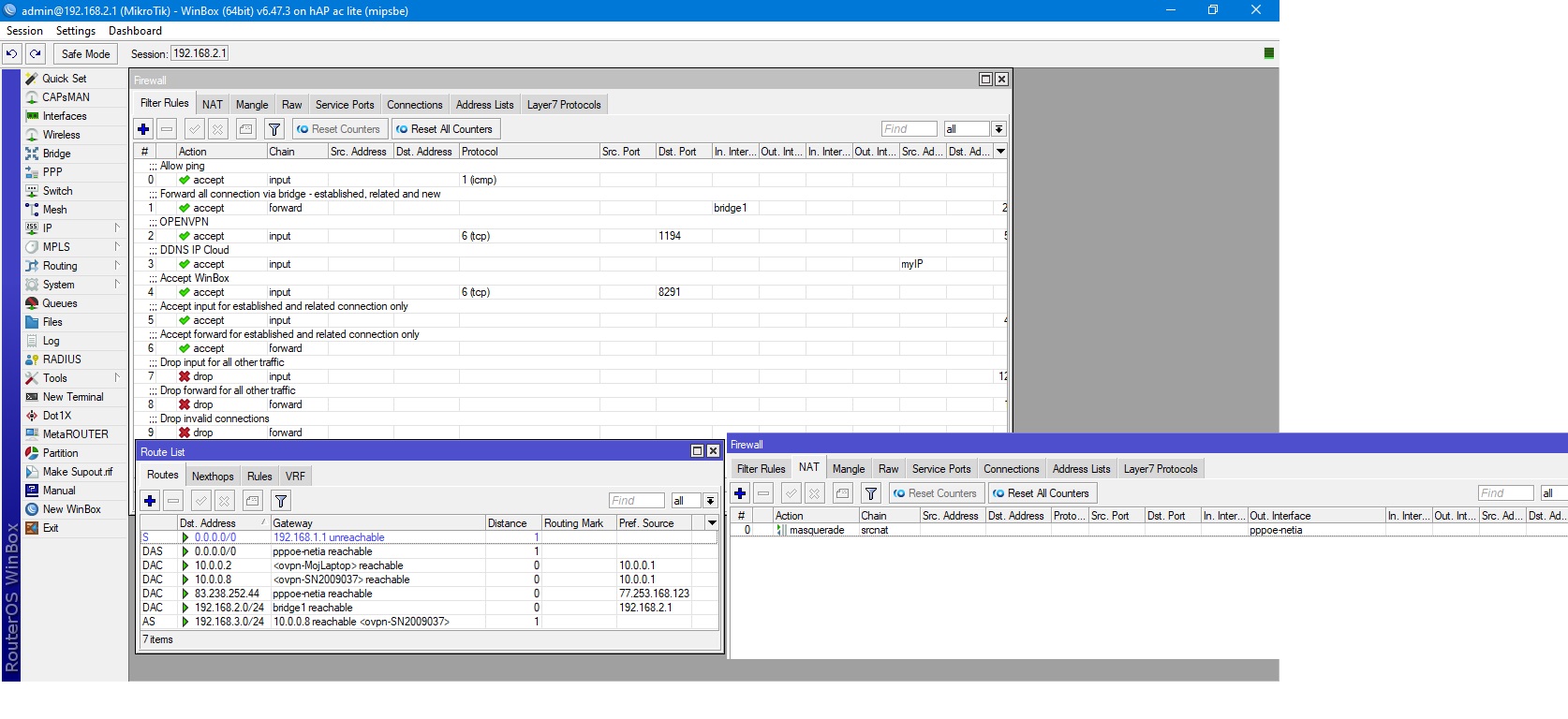1568x719 pixels.
Task: Select the masquerade srcnat NAT rule row
Action: pyautogui.click(x=817, y=530)
